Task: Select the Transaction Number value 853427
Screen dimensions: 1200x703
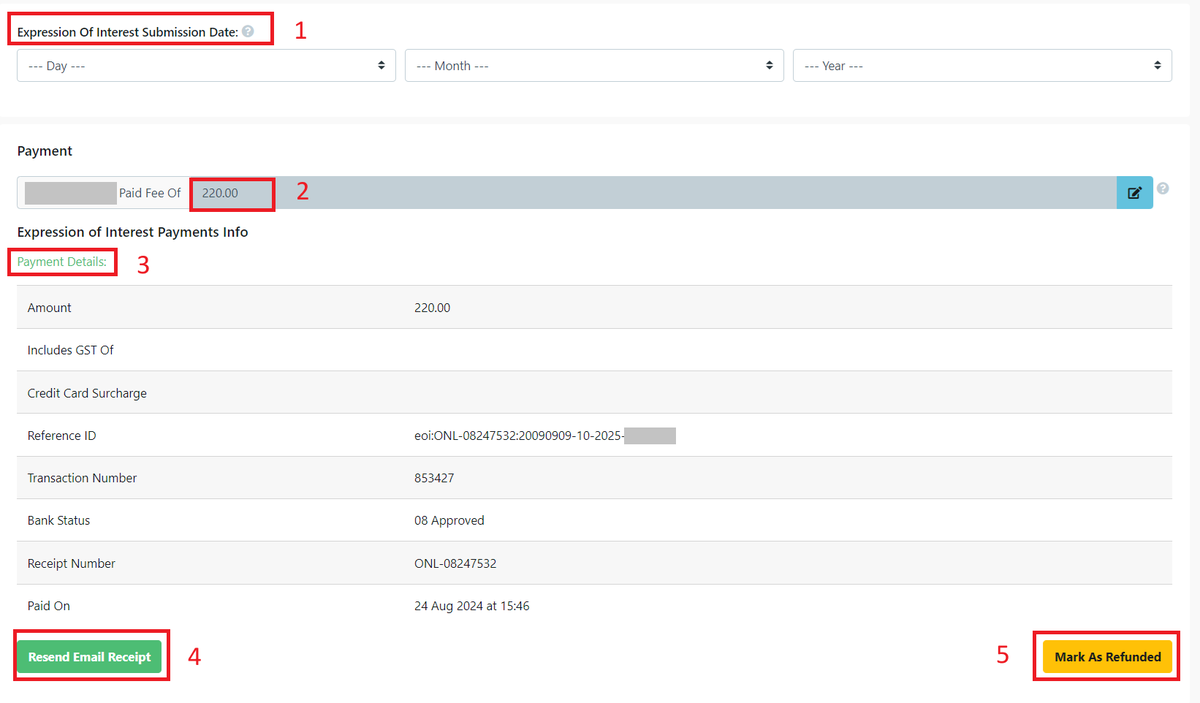Action: 435,477
